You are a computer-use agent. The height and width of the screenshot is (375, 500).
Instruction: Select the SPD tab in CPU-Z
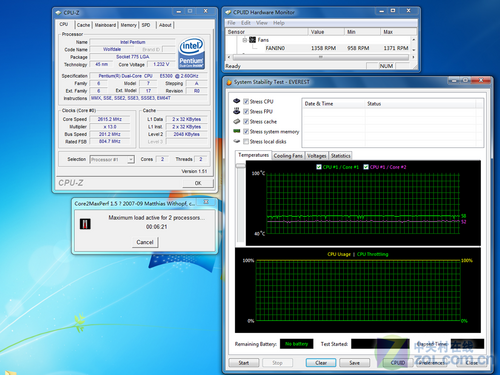[146, 25]
